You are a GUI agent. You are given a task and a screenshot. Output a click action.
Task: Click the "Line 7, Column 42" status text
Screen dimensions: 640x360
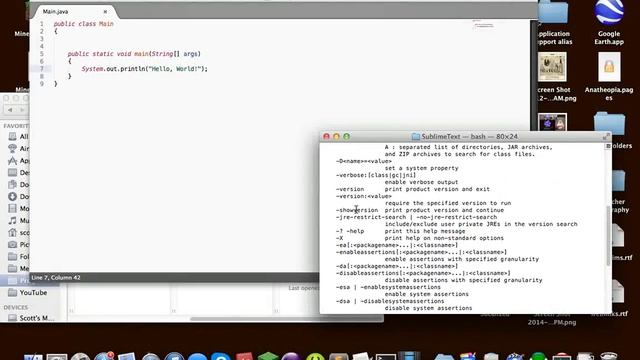click(56, 278)
